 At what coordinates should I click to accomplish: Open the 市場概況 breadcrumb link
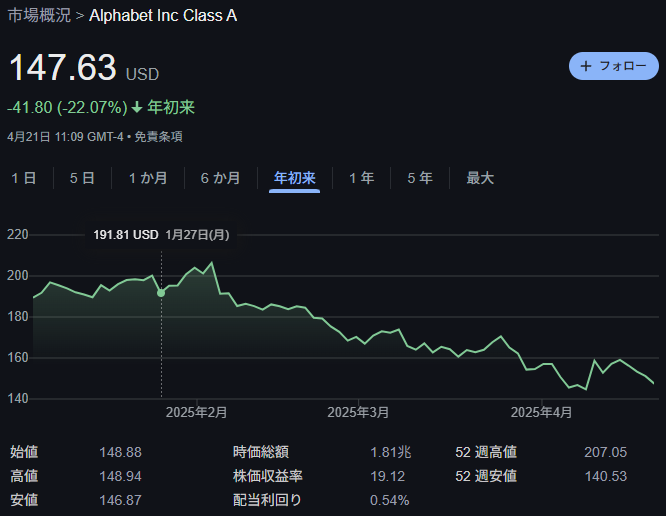click(x=39, y=16)
